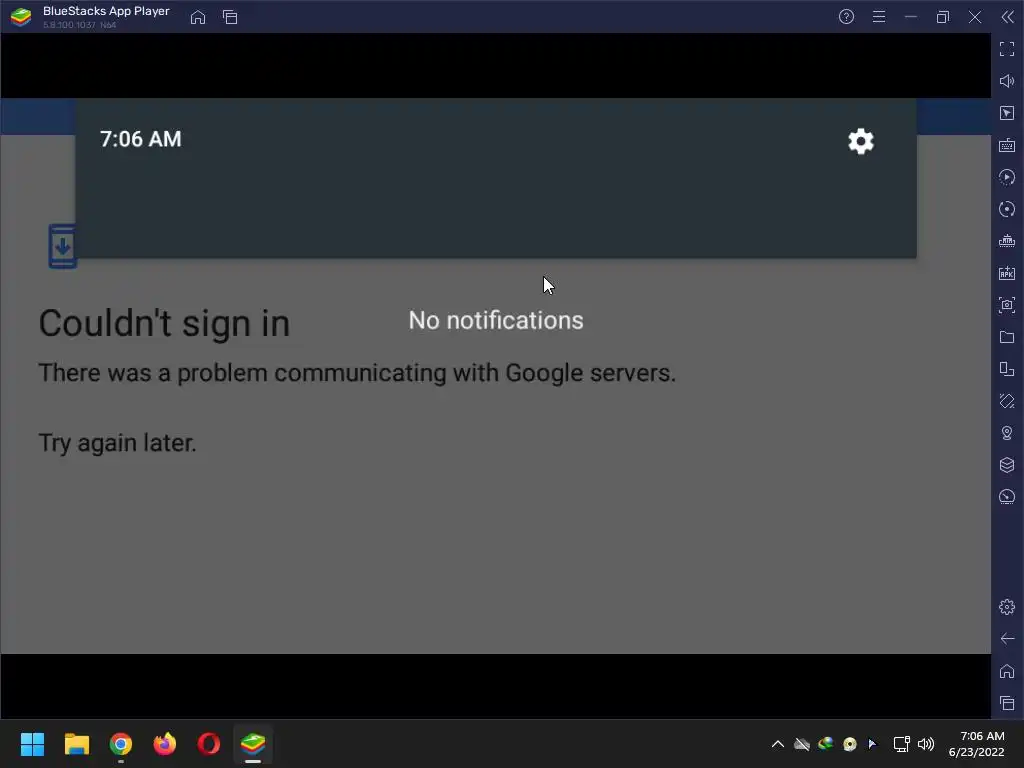Click the sidebar back arrow
The image size is (1024, 768).
point(1007,639)
